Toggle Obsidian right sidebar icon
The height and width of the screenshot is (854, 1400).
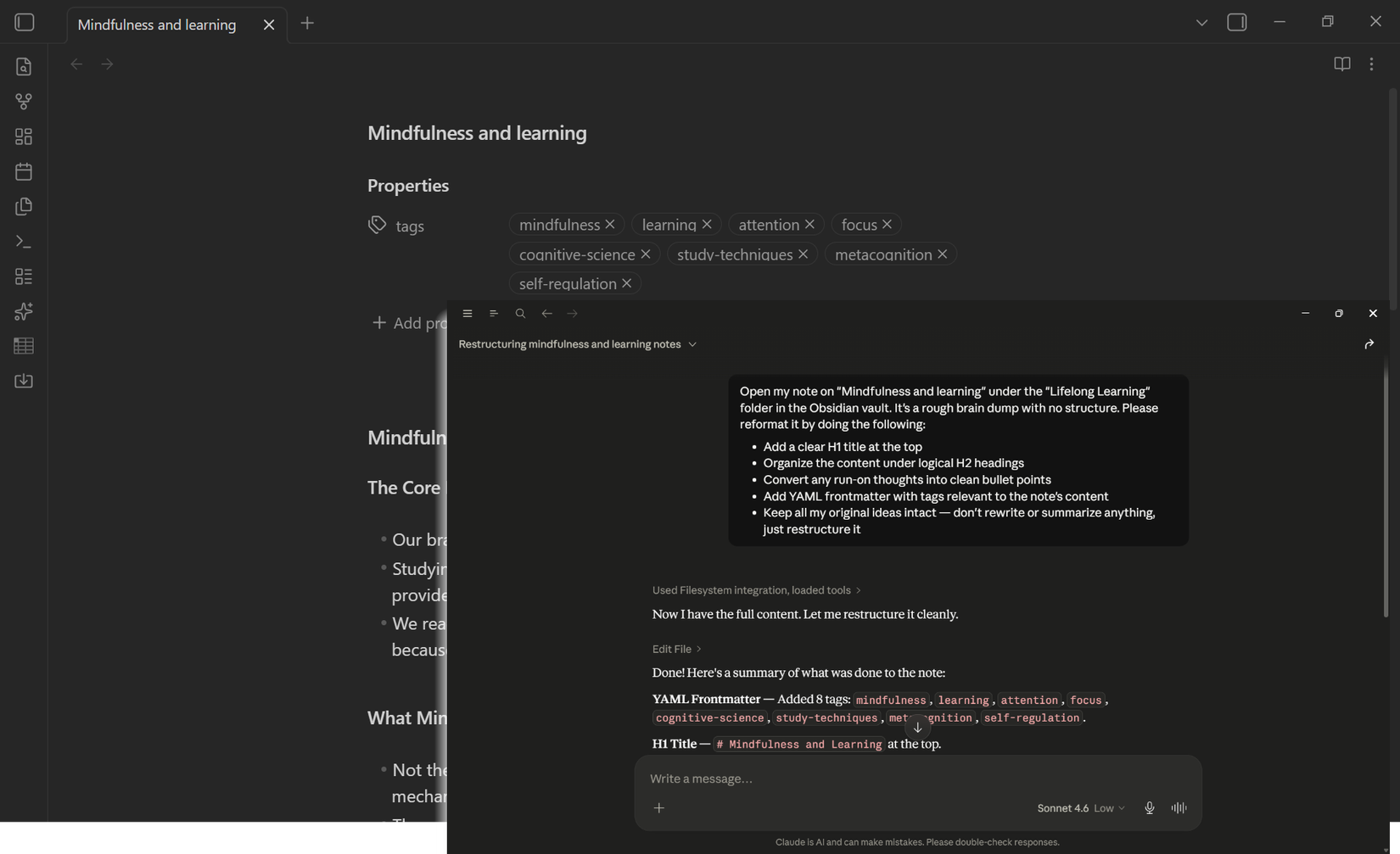(x=1236, y=23)
